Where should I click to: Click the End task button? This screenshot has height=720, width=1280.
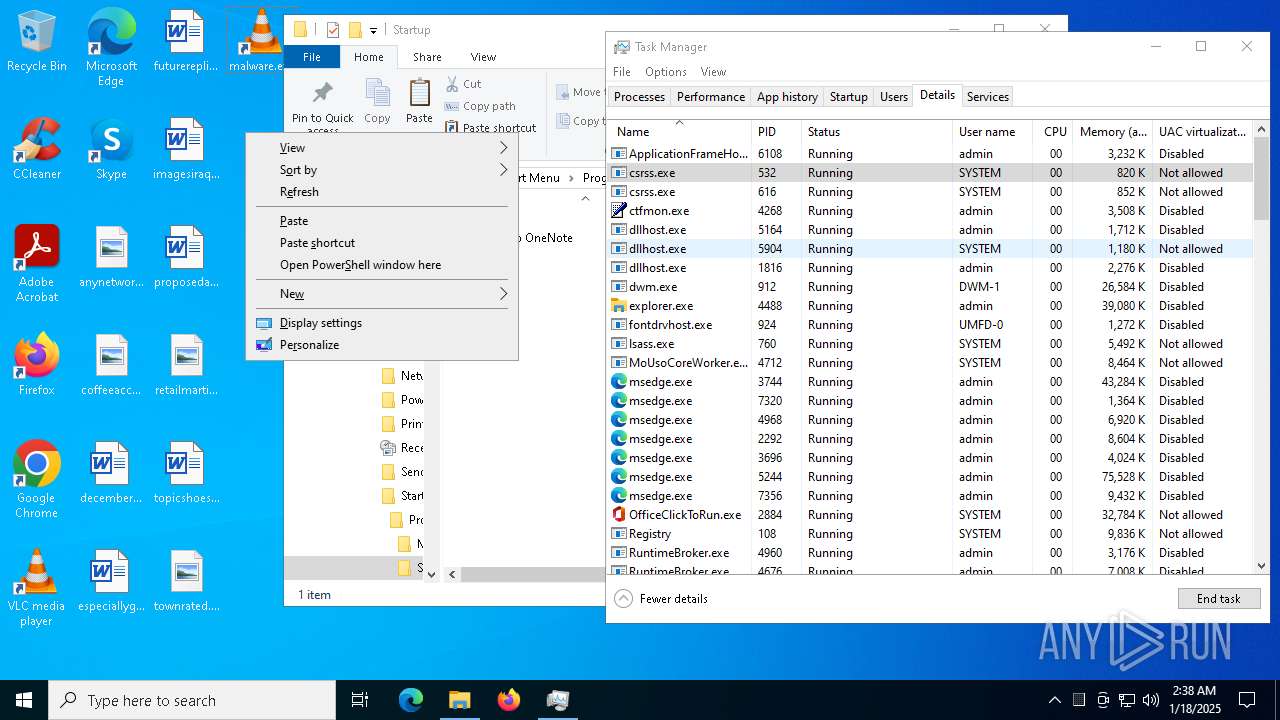pyautogui.click(x=1218, y=599)
